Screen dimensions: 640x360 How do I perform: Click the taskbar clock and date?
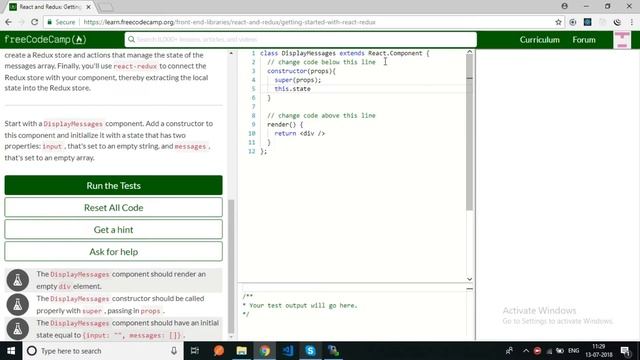point(598,351)
